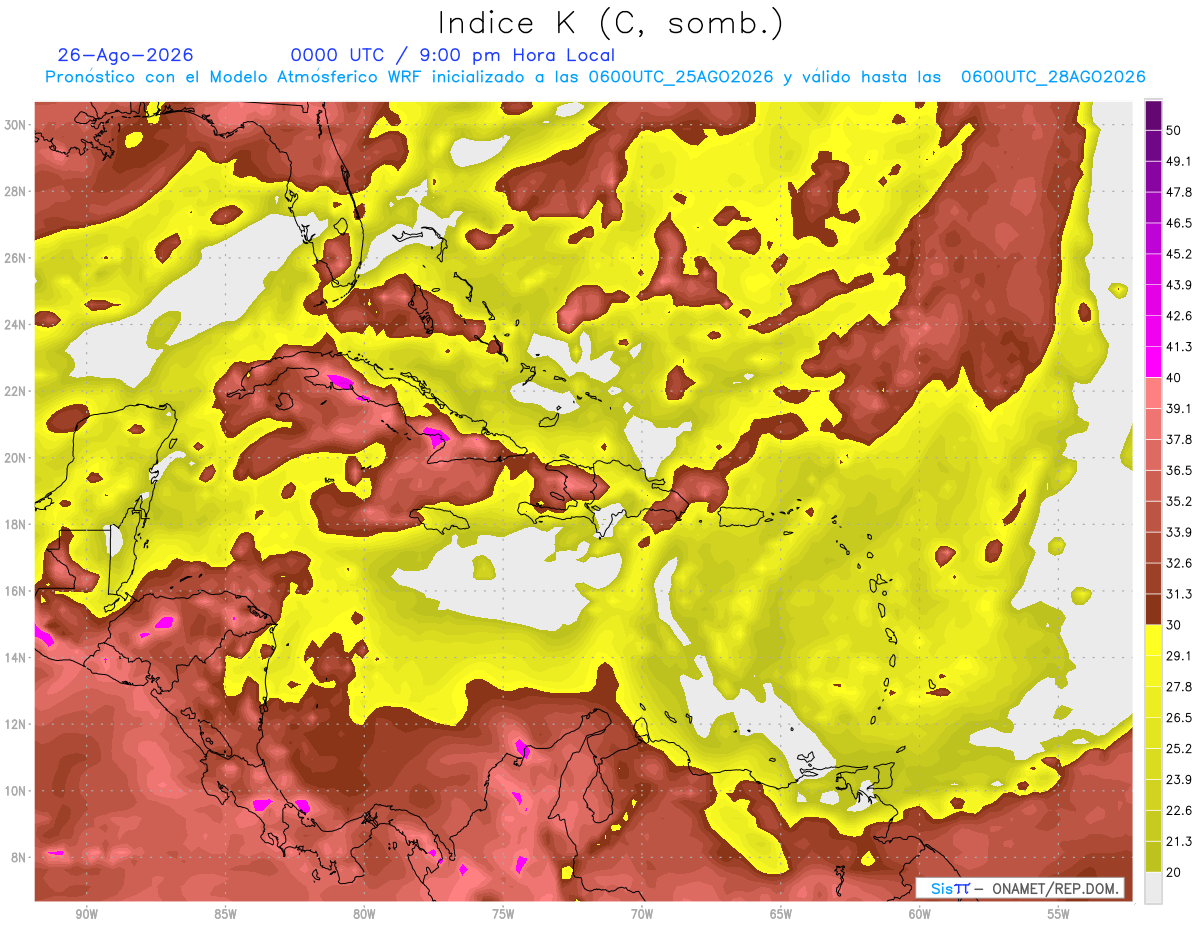Image resolution: width=1200 pixels, height=927 pixels.
Task: Click the colorbar label '25.2'
Action: coord(1179,748)
